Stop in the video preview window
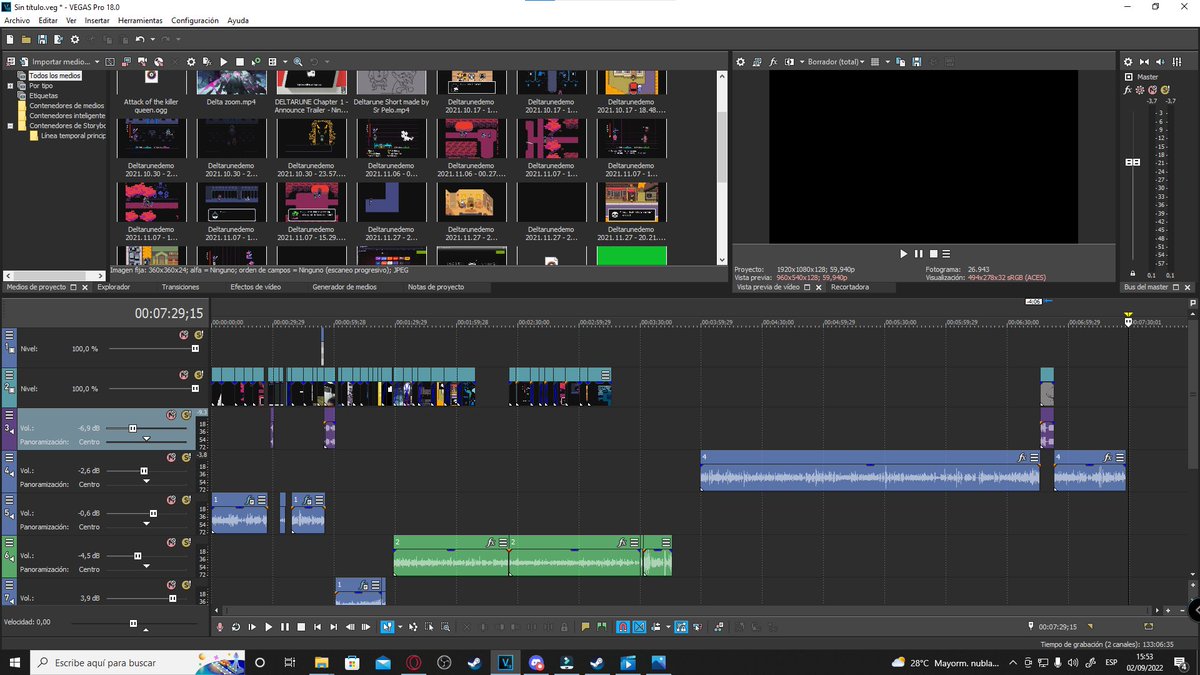Screen dimensions: 1200x675 pyautogui.click(x=933, y=254)
